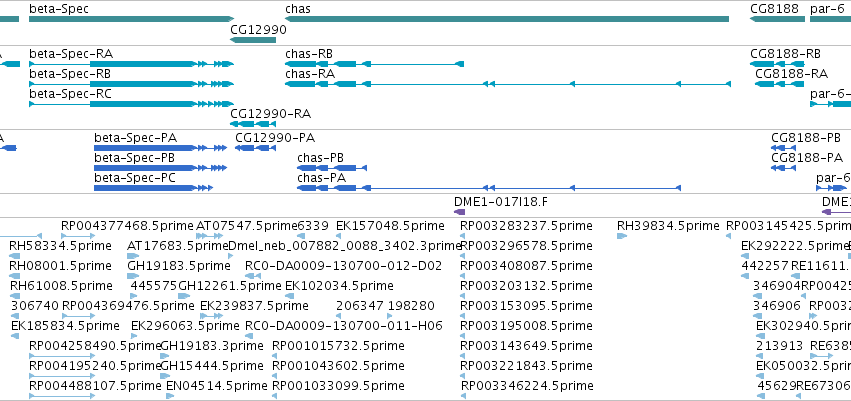Select the long chas gene bar

coord(507,19)
